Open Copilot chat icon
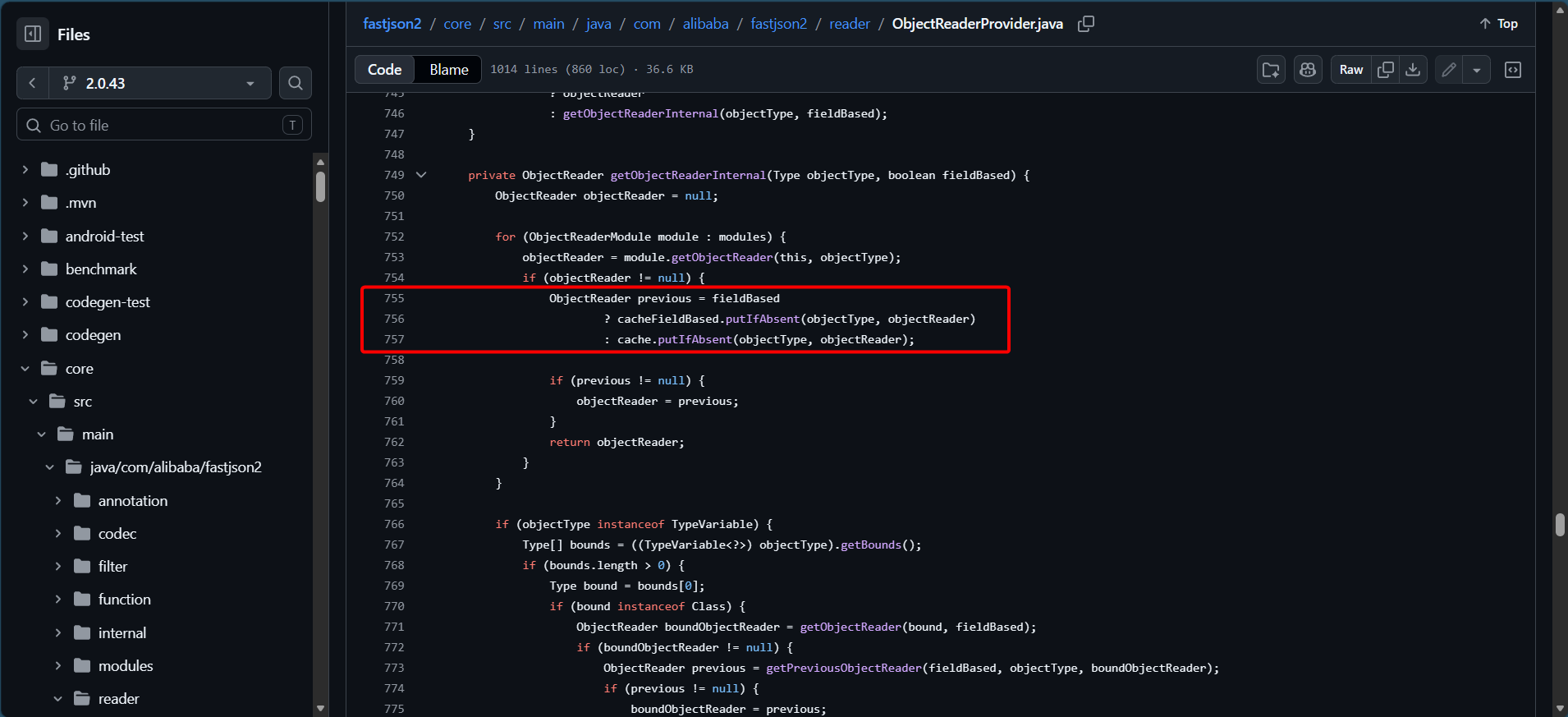This screenshot has height=717, width=1568. [x=1308, y=70]
